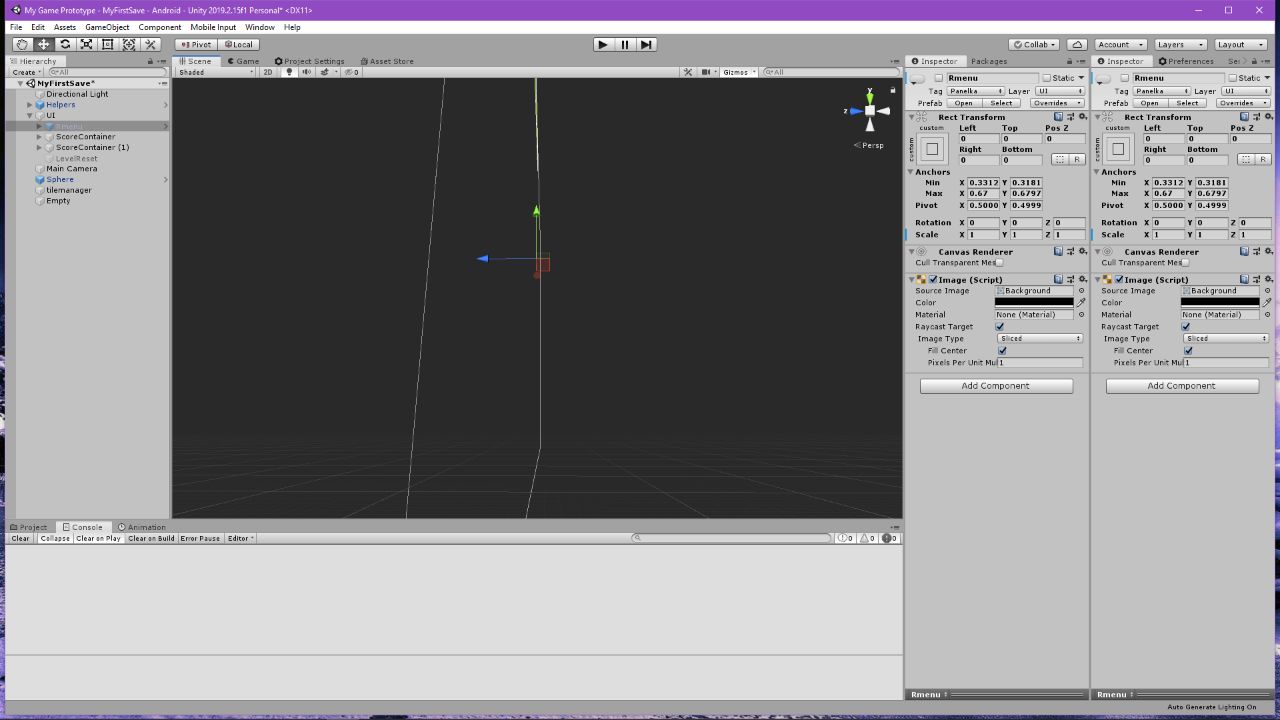Open the Layout dropdown

pyautogui.click(x=1242, y=44)
